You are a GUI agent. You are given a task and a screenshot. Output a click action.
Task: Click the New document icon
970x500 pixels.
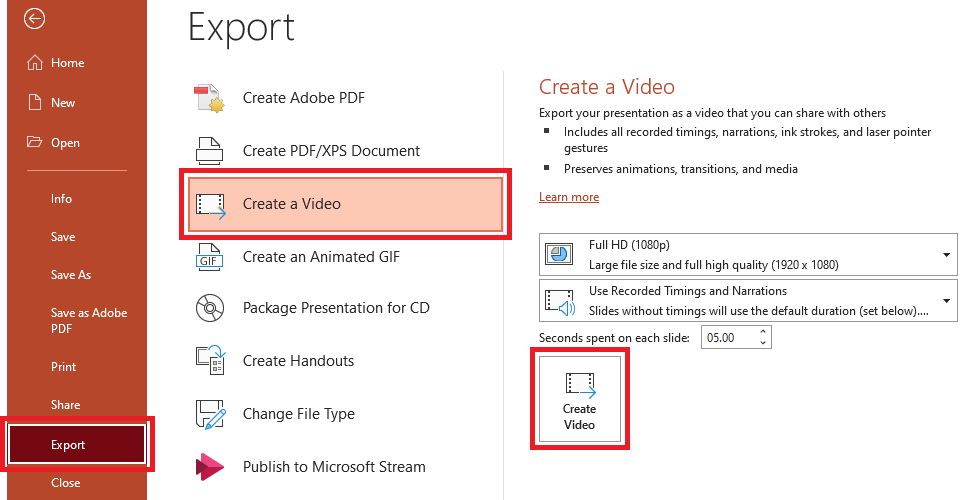(35, 103)
